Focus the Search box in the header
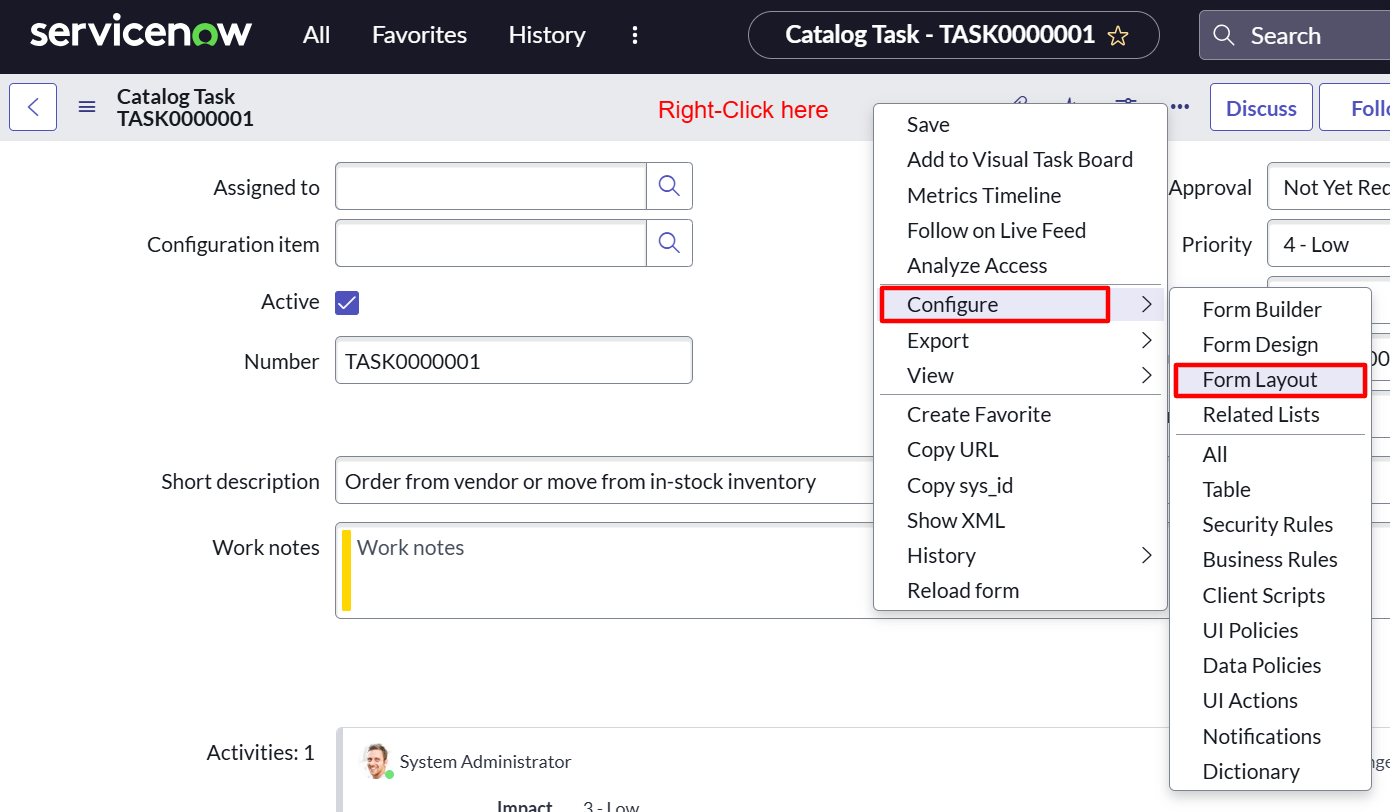Screen dimensions: 1390x812 [x=1295, y=36]
